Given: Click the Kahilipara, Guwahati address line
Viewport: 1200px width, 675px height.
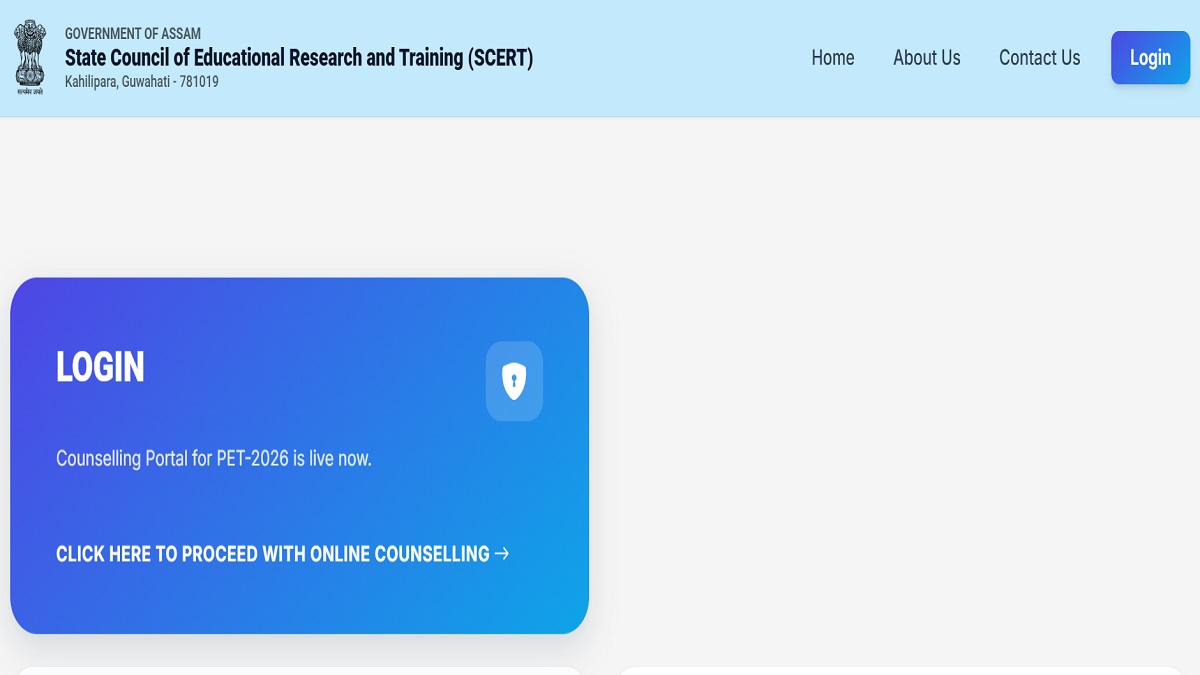Looking at the screenshot, I should [x=142, y=82].
